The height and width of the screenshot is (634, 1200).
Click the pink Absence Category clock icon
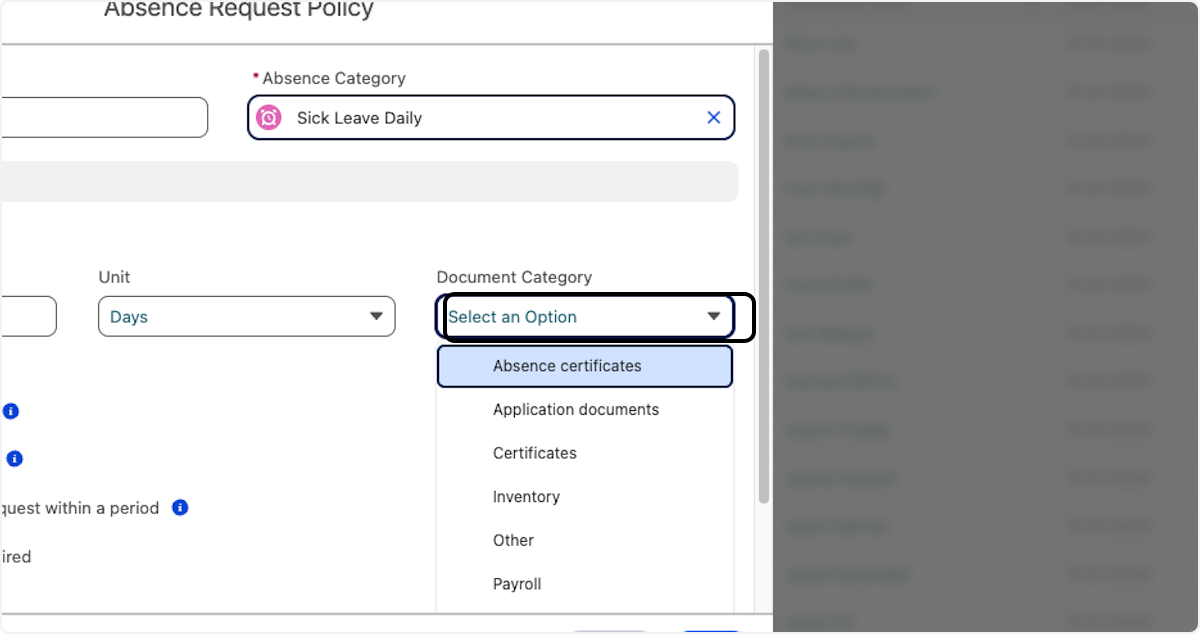(269, 118)
